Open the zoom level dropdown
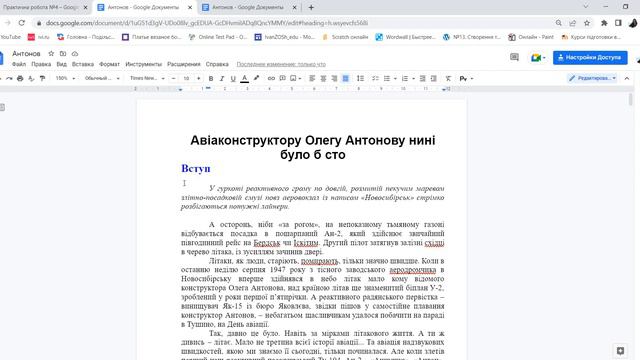The height and width of the screenshot is (360, 640). coord(65,78)
